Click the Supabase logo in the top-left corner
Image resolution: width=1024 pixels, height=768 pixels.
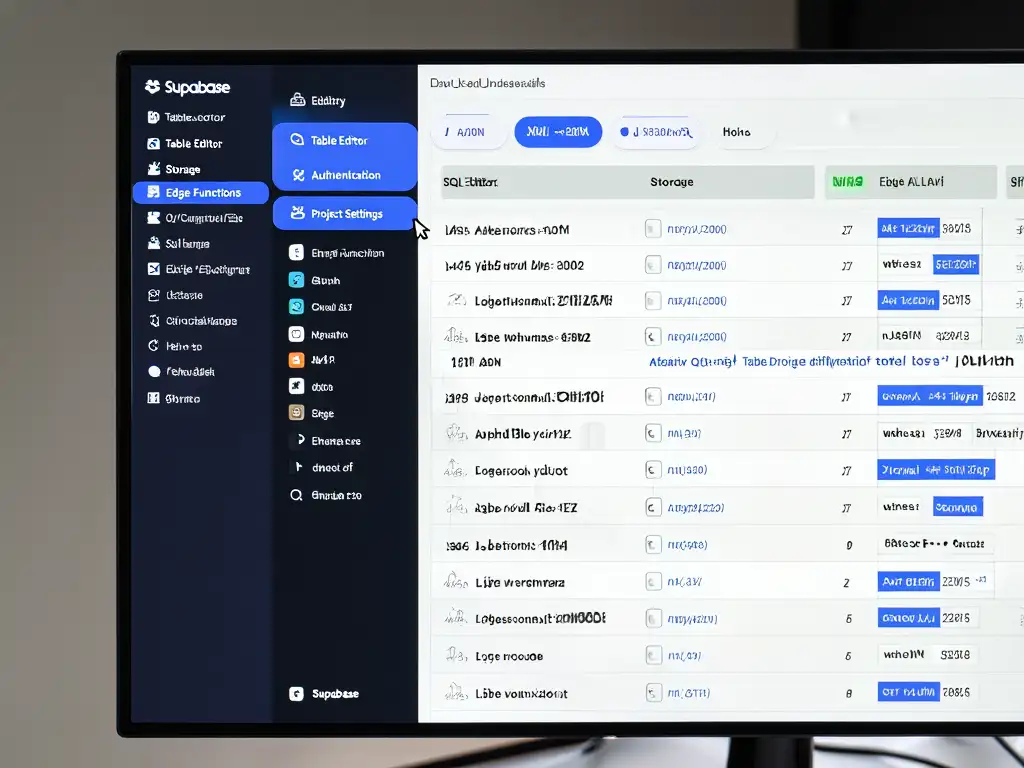point(187,87)
